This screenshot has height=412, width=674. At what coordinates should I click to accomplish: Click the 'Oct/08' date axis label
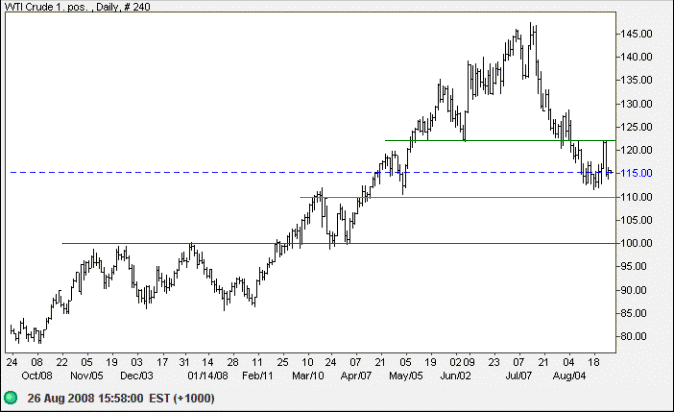pos(37,376)
